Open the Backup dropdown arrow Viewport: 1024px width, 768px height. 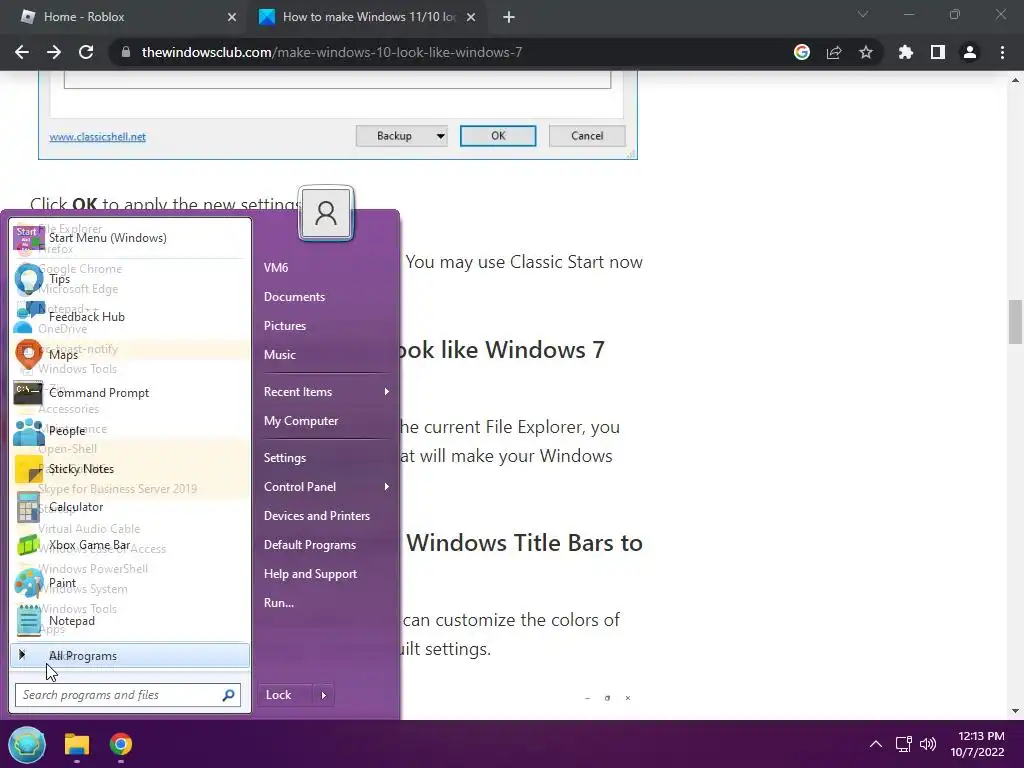click(x=441, y=136)
